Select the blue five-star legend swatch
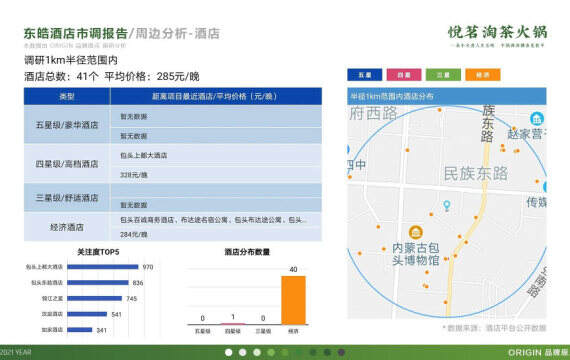 (x=365, y=75)
